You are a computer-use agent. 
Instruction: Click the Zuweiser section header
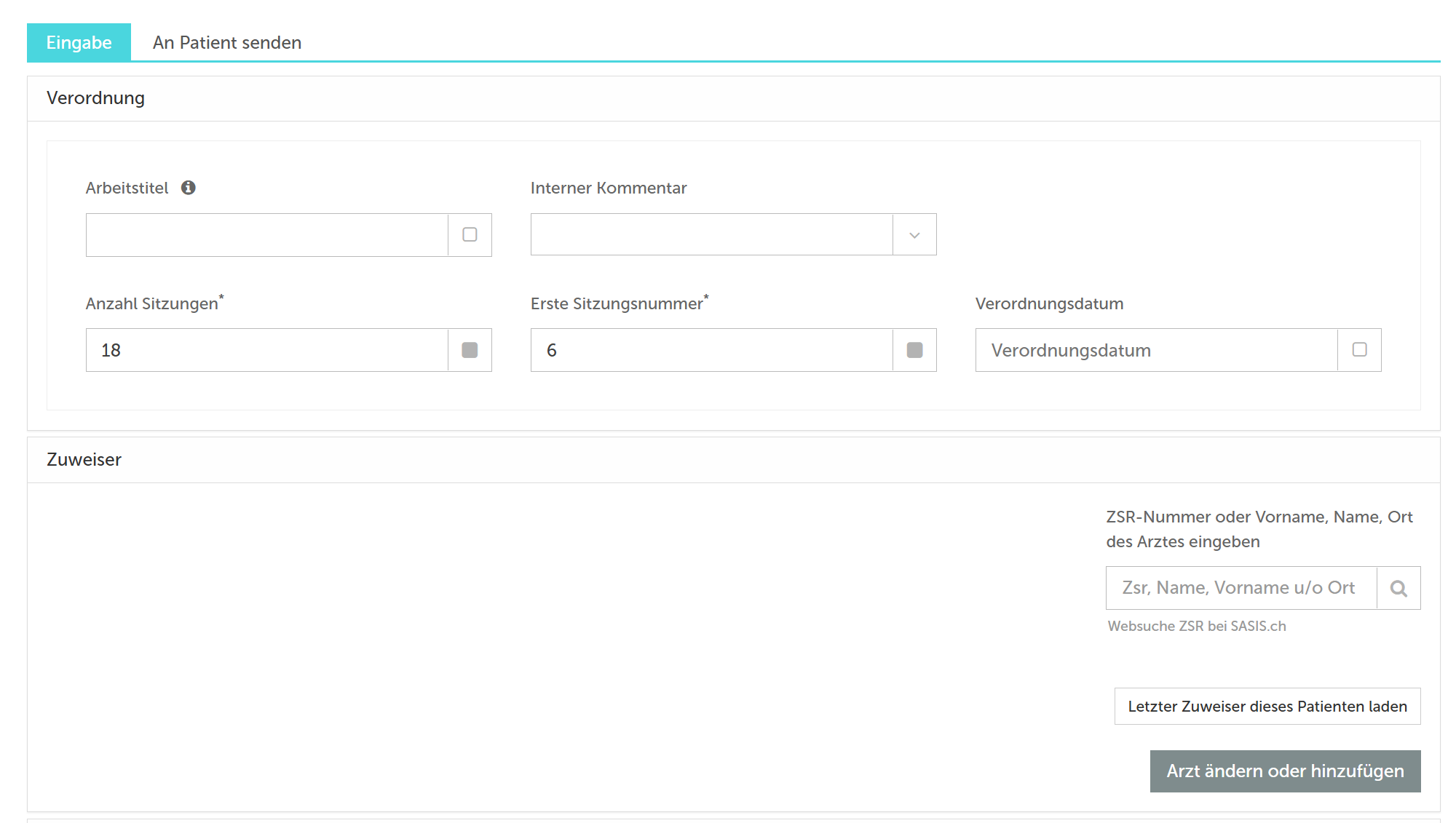[84, 460]
